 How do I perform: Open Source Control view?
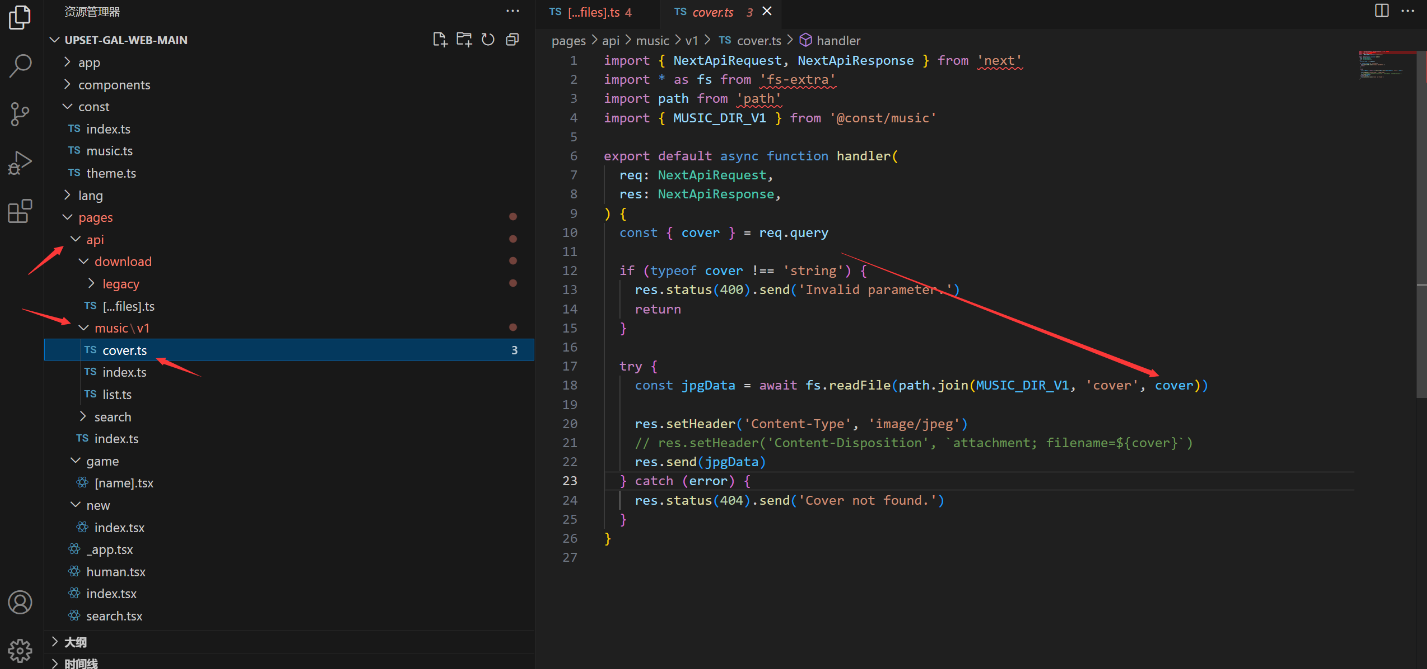pos(20,114)
